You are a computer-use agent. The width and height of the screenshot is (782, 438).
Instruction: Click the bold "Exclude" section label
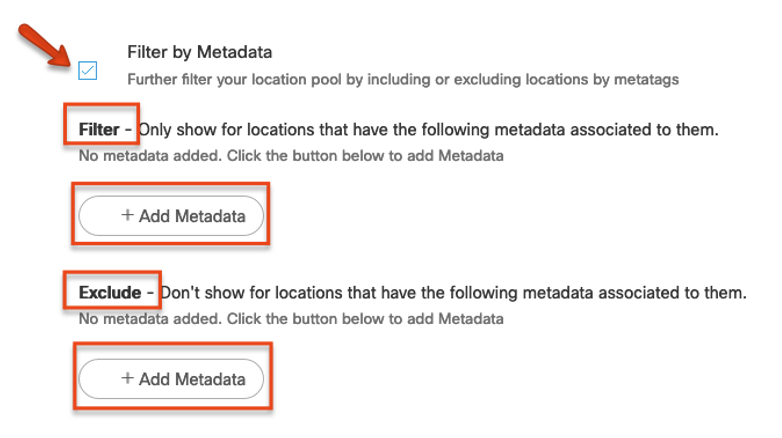(x=110, y=293)
